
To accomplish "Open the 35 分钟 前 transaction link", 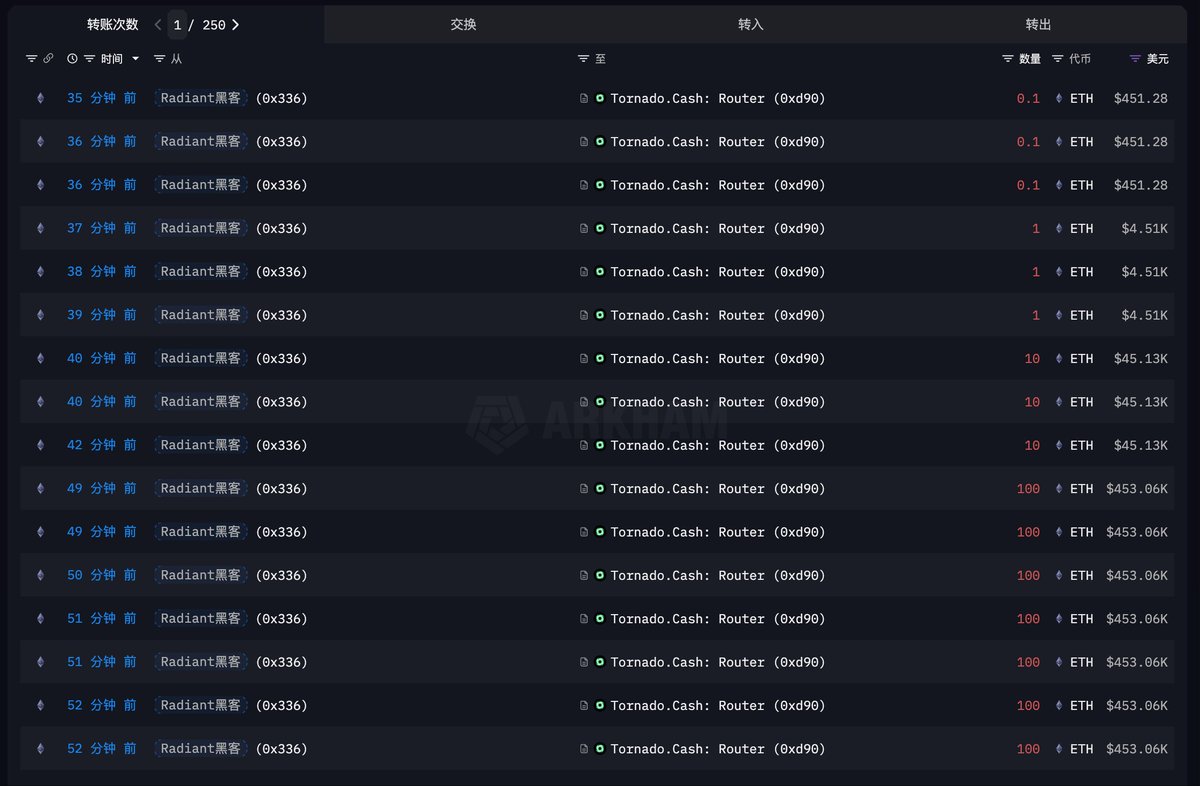I will 101,98.
